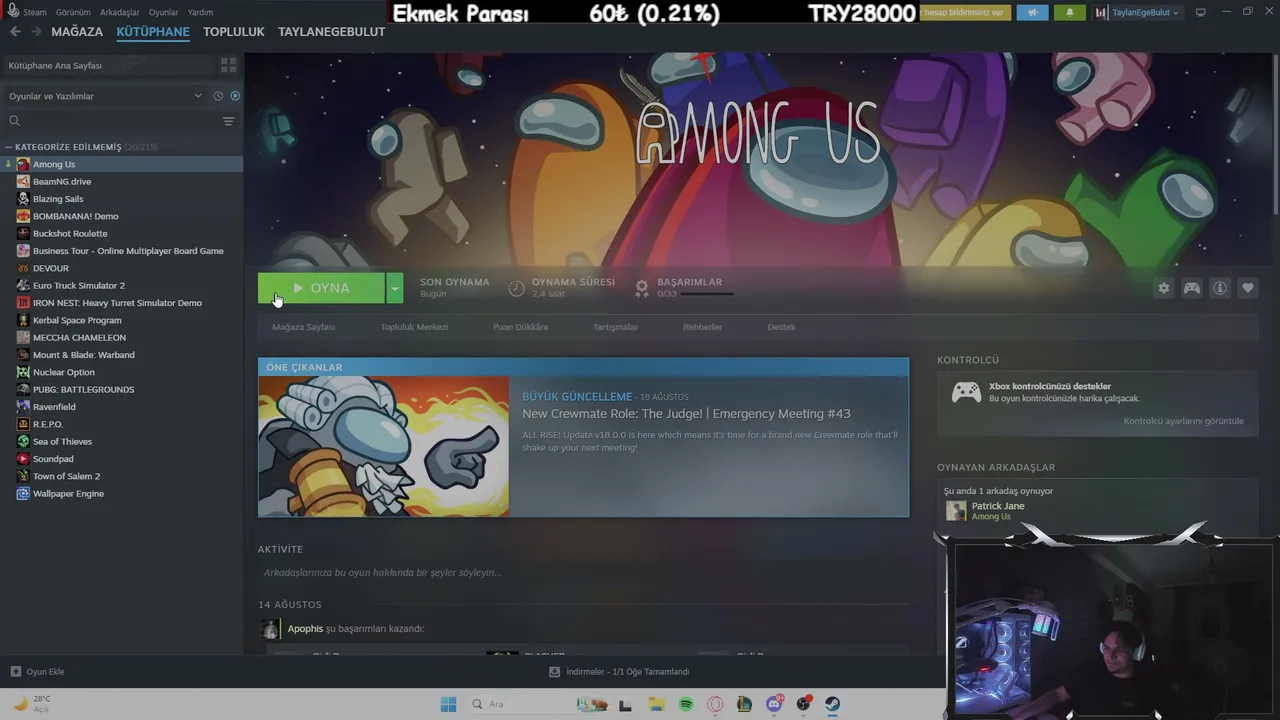1280x720 pixels.
Task: Launch Among Us with OYNA button
Action: tap(321, 288)
